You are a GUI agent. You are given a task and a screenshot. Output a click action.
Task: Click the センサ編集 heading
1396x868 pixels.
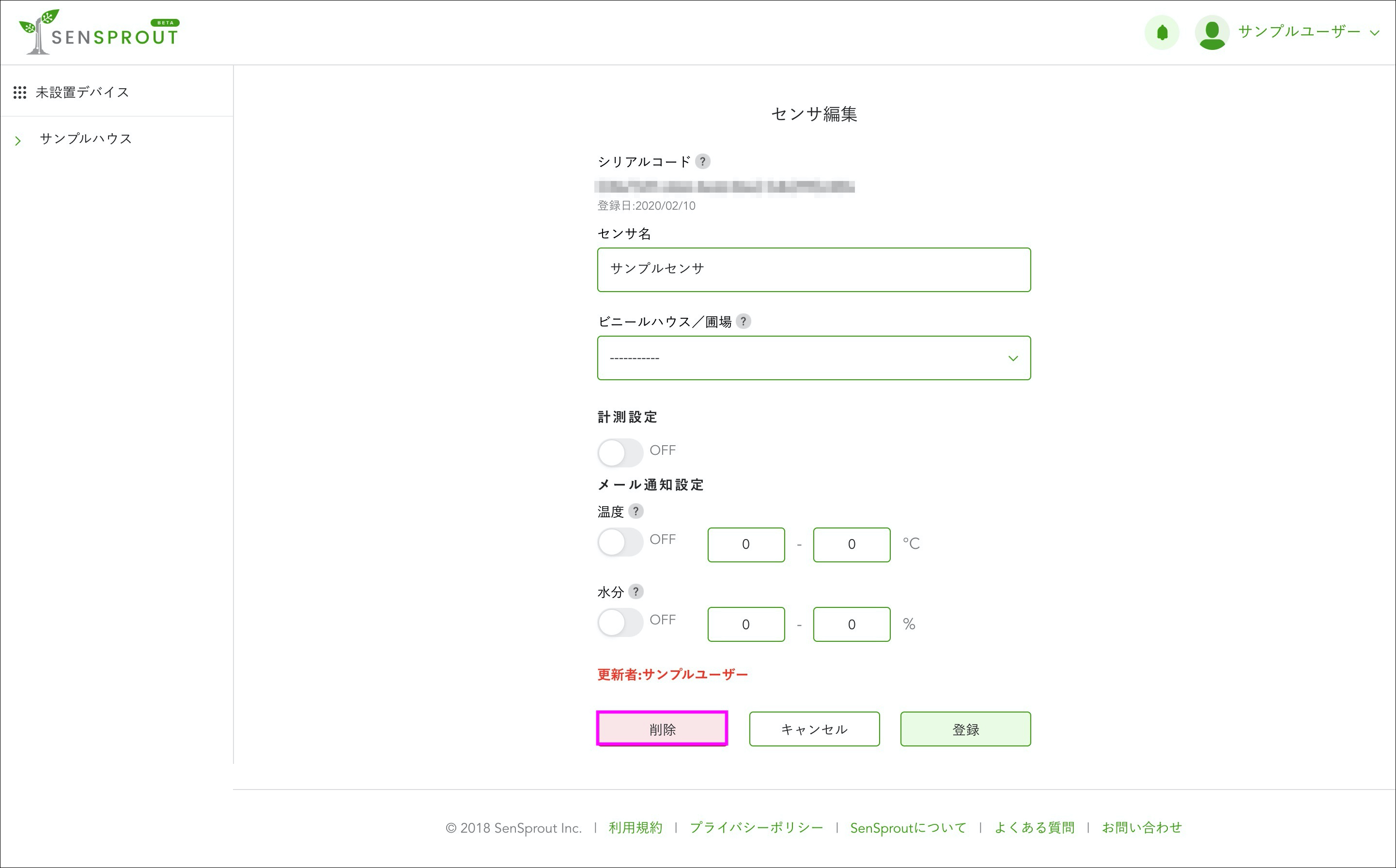(814, 114)
